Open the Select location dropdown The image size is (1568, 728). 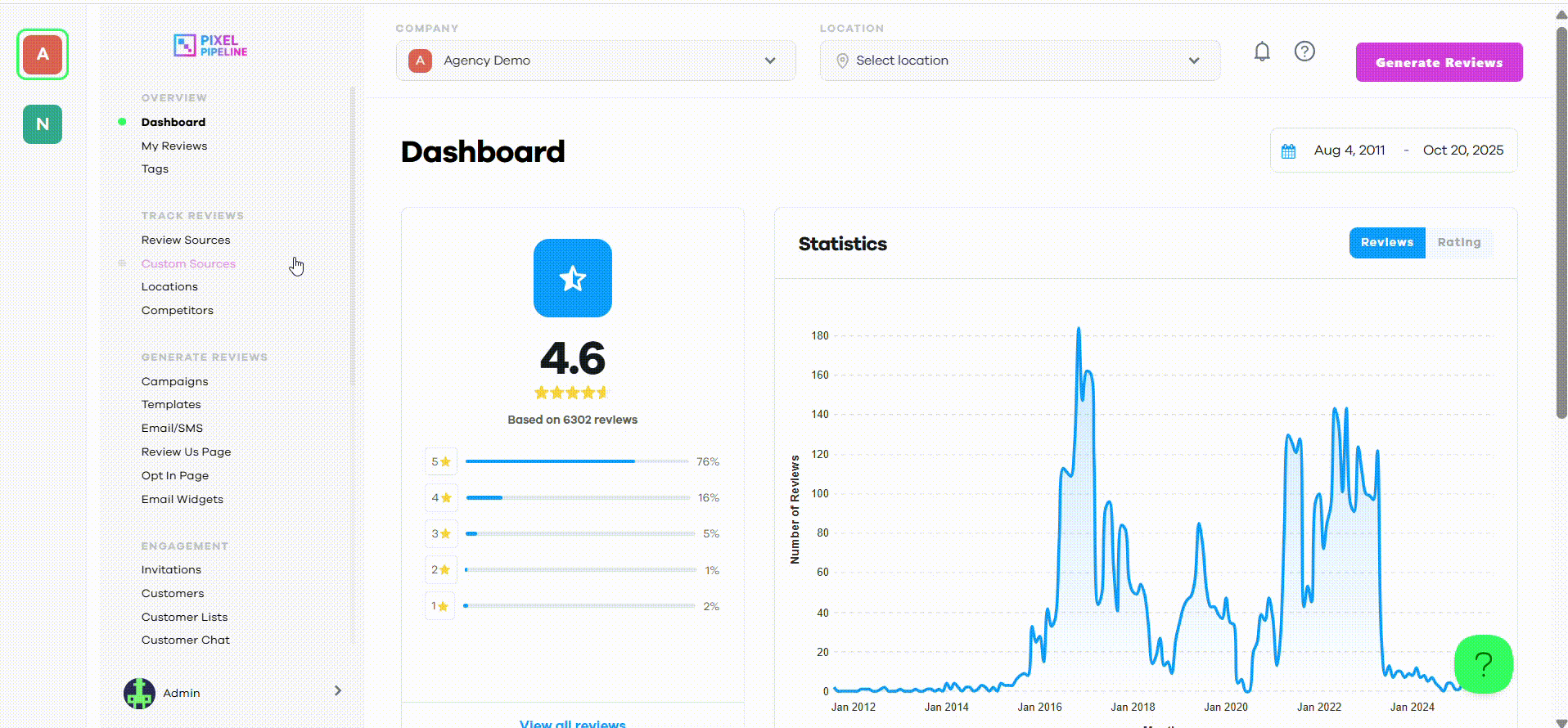(1020, 61)
